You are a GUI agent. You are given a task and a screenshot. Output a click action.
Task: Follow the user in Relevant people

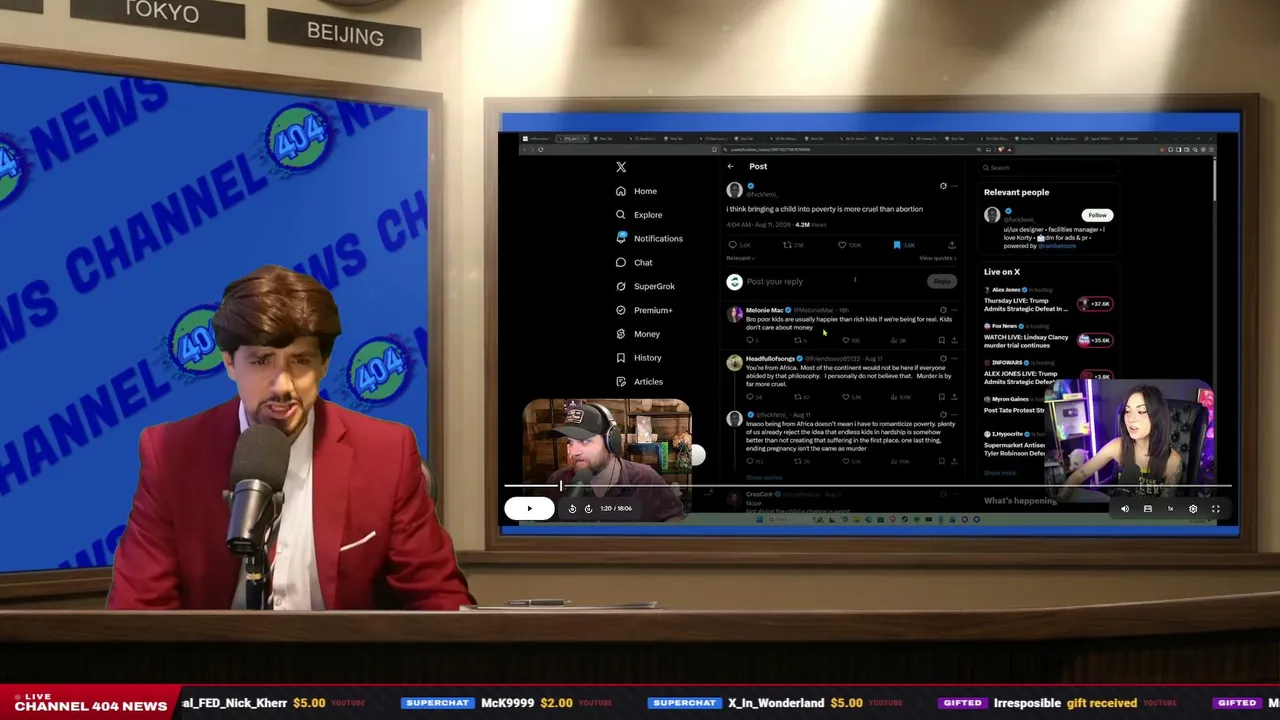(1097, 215)
